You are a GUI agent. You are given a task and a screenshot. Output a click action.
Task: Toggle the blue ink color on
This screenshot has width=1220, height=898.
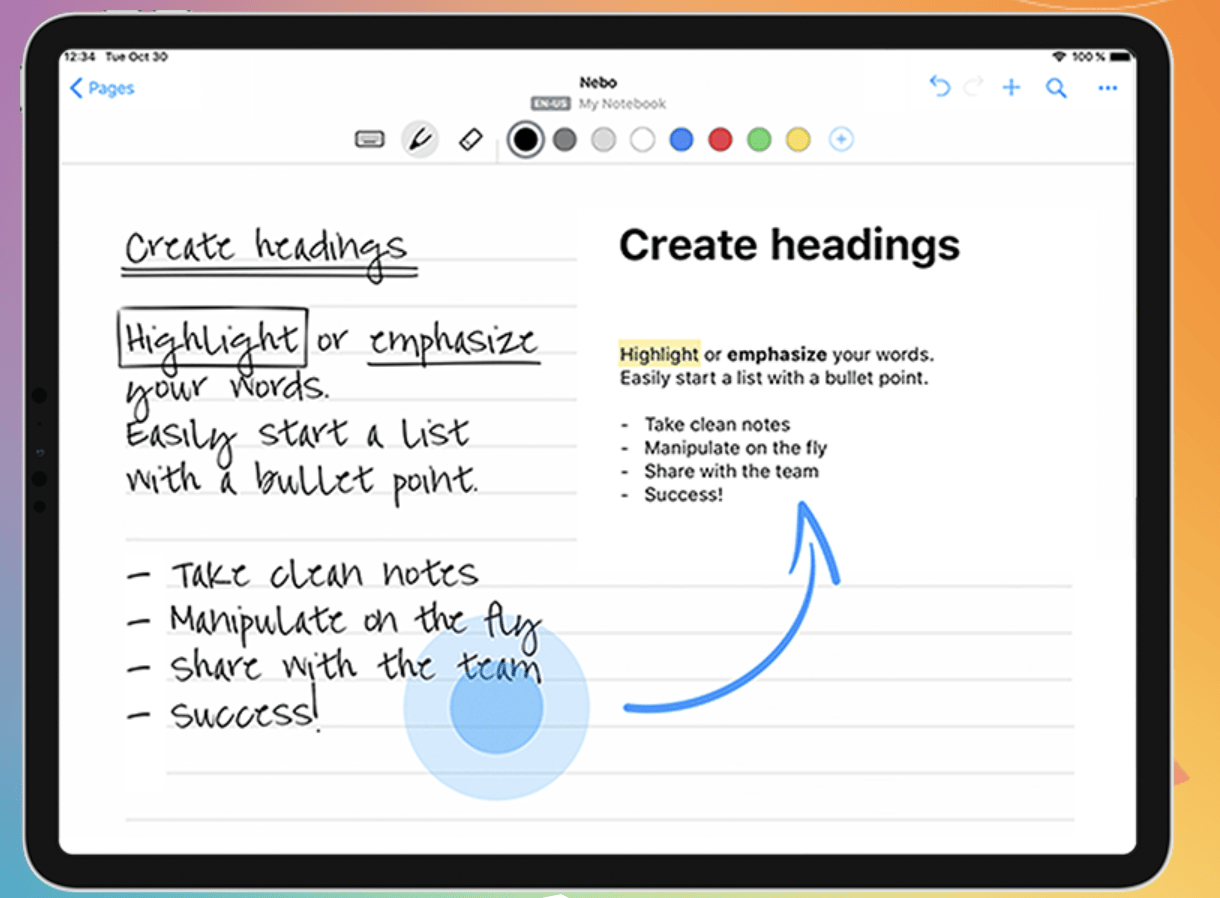click(x=681, y=139)
